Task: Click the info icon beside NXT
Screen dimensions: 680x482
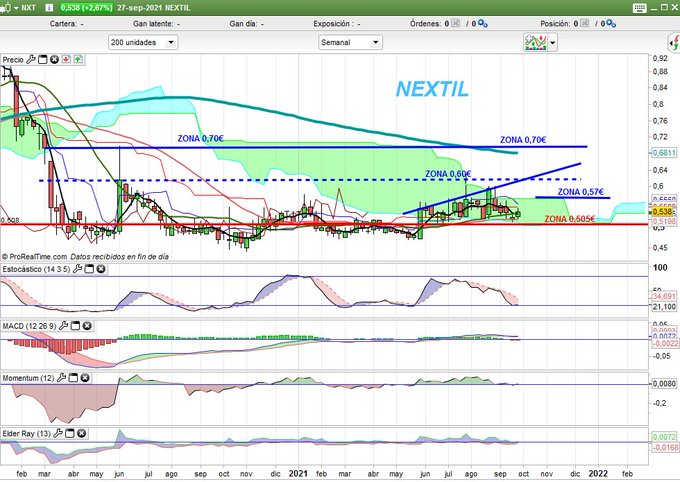Action: click(49, 8)
